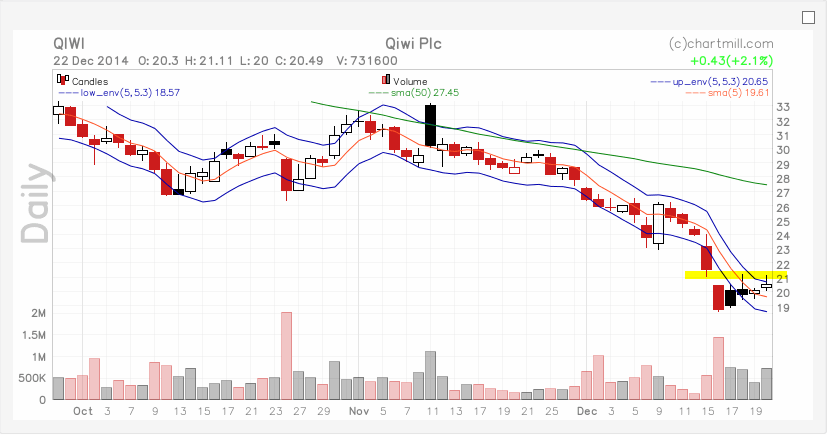
Task: Click the 22 Dec 2014 date text
Action: [91, 61]
